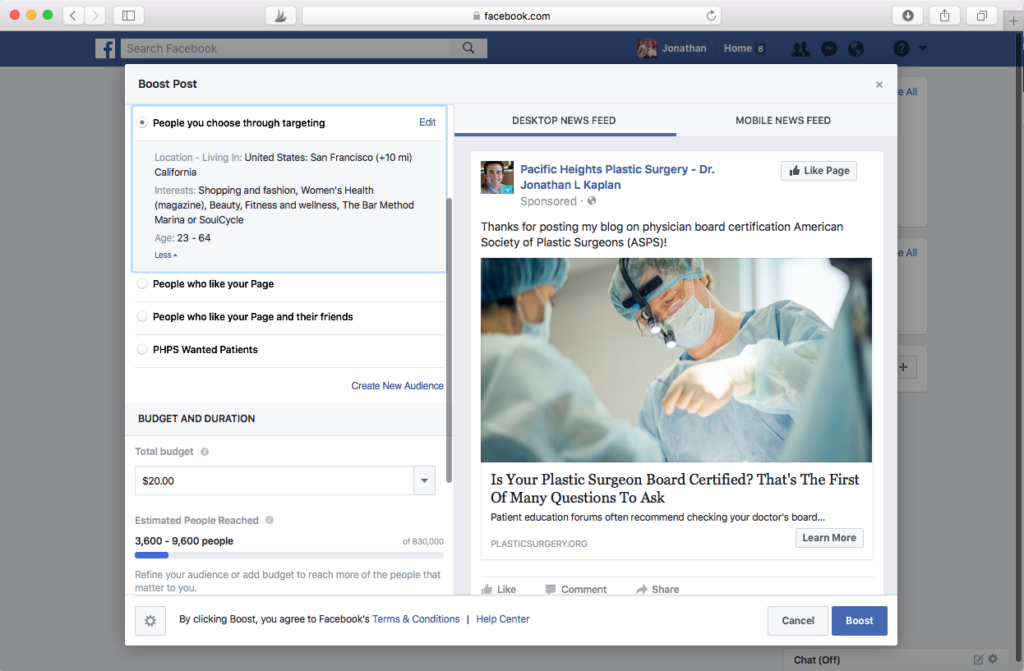Select People who like your Page radio
This screenshot has width=1024, height=671.
pos(142,284)
